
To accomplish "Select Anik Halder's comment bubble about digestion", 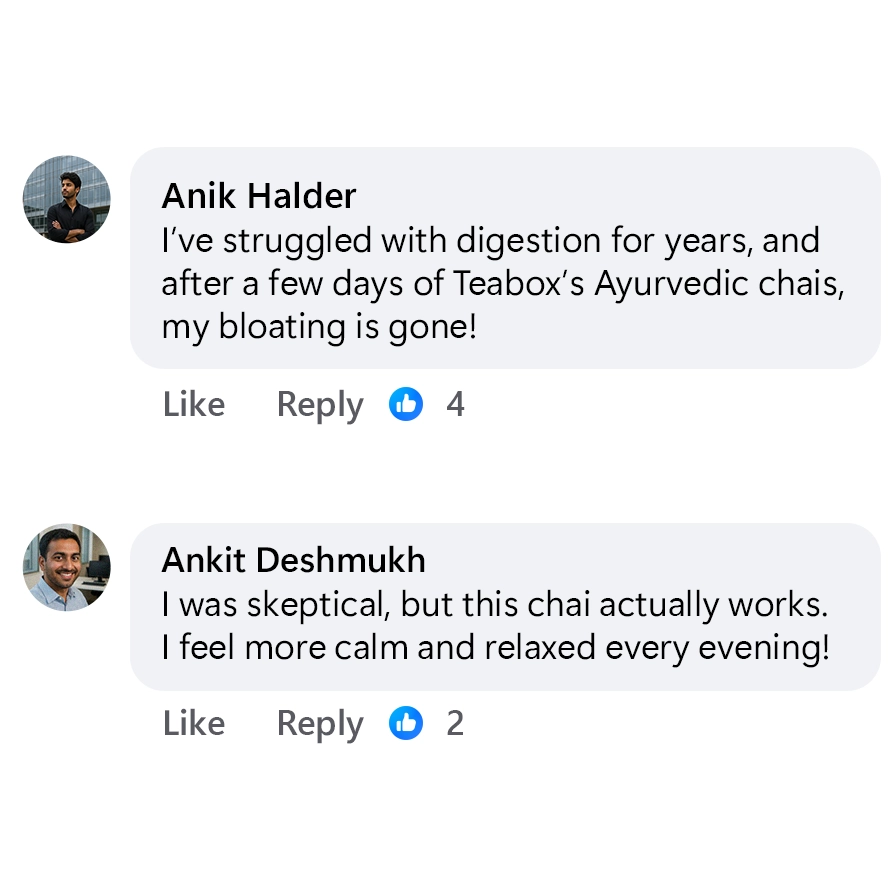I will point(500,255).
